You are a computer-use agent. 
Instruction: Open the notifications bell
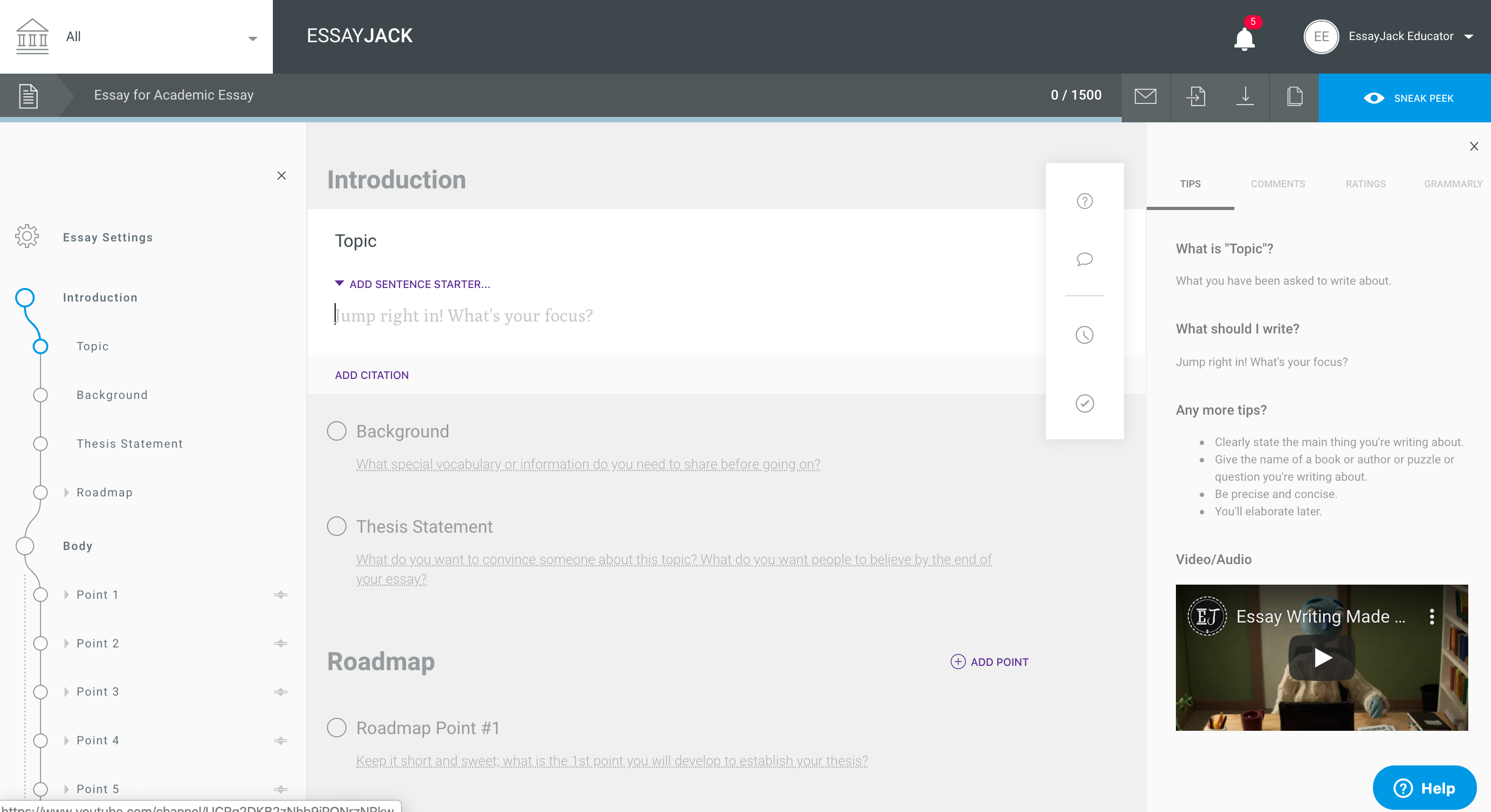click(x=1244, y=40)
